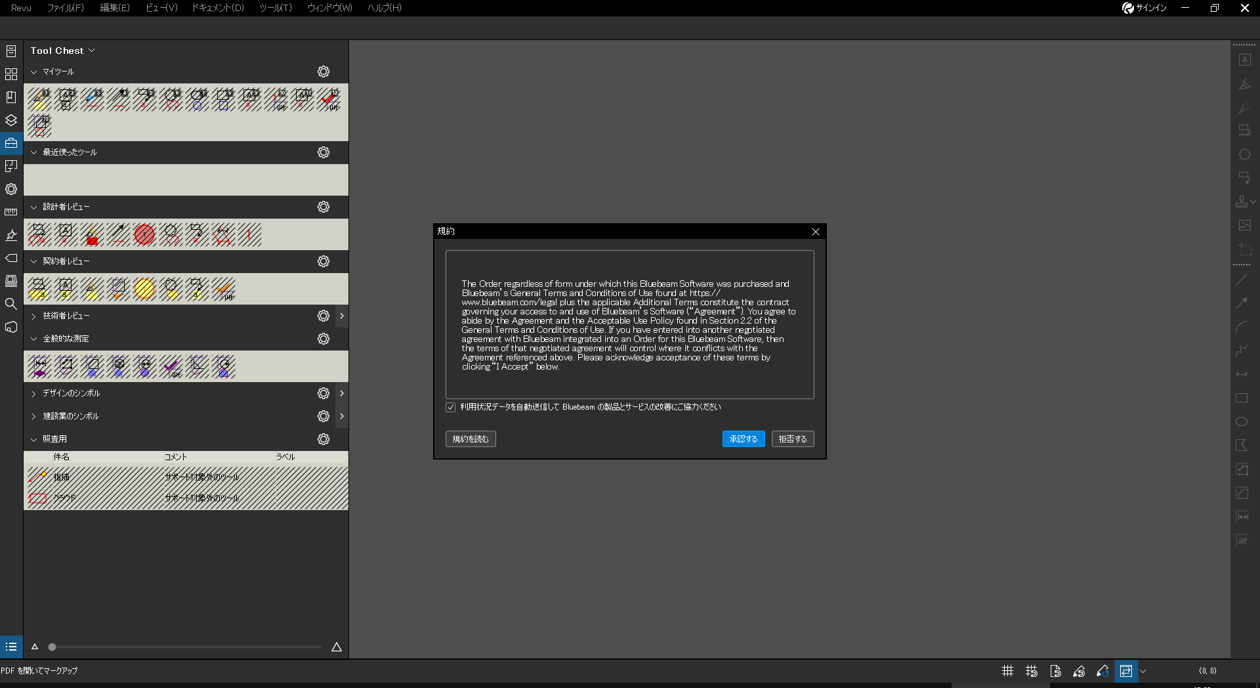Collapse the 最近使ったツール section

coord(34,152)
